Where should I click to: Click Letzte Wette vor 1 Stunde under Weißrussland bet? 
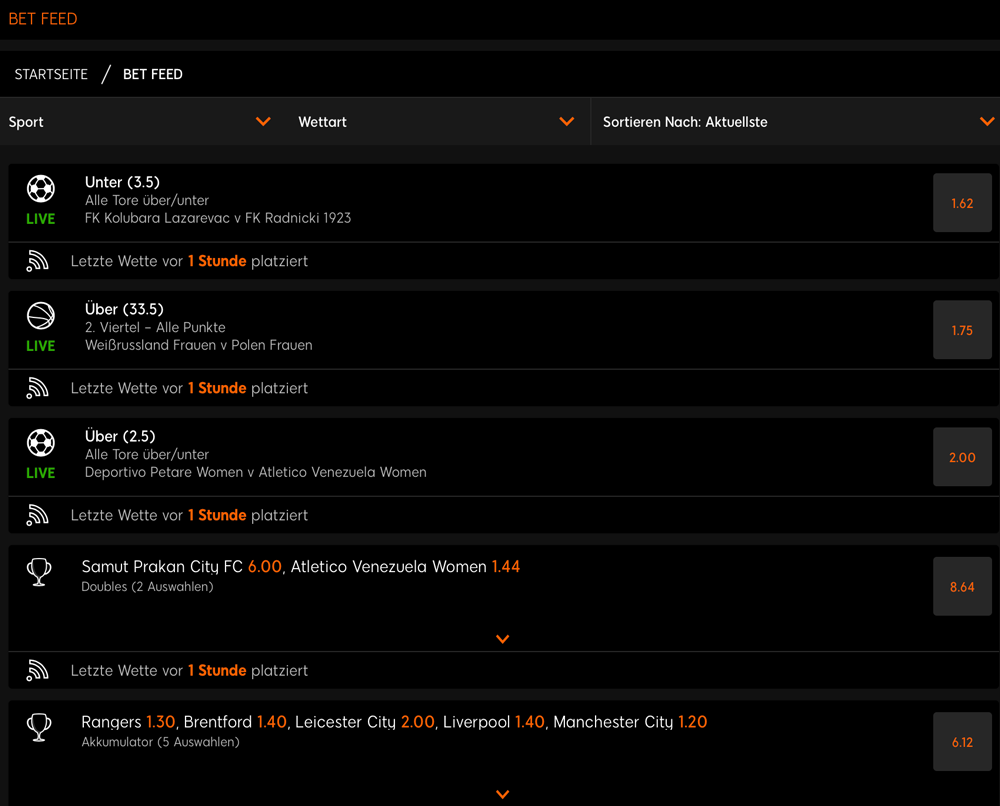tap(189, 388)
